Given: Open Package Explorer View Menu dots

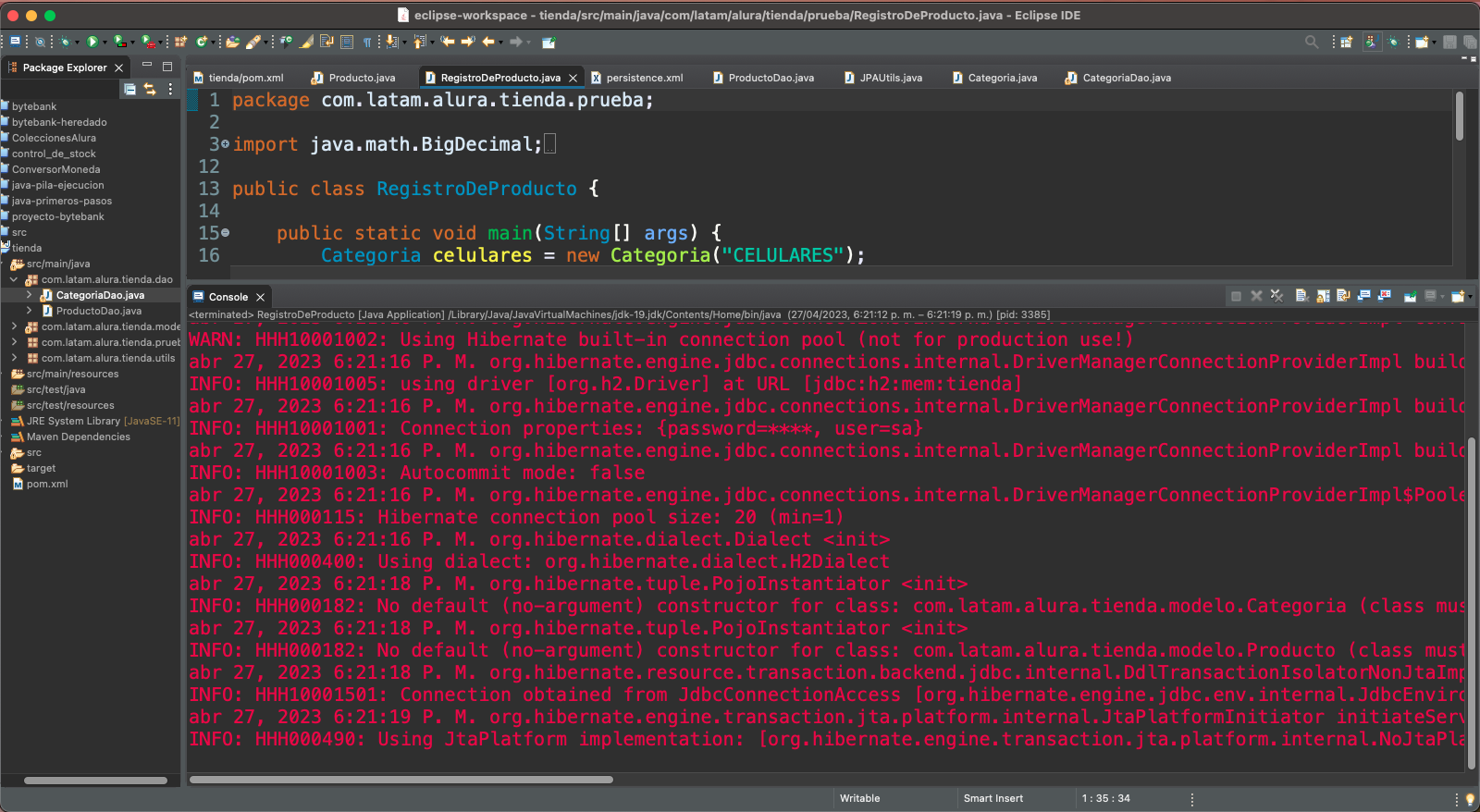Looking at the screenshot, I should (170, 89).
